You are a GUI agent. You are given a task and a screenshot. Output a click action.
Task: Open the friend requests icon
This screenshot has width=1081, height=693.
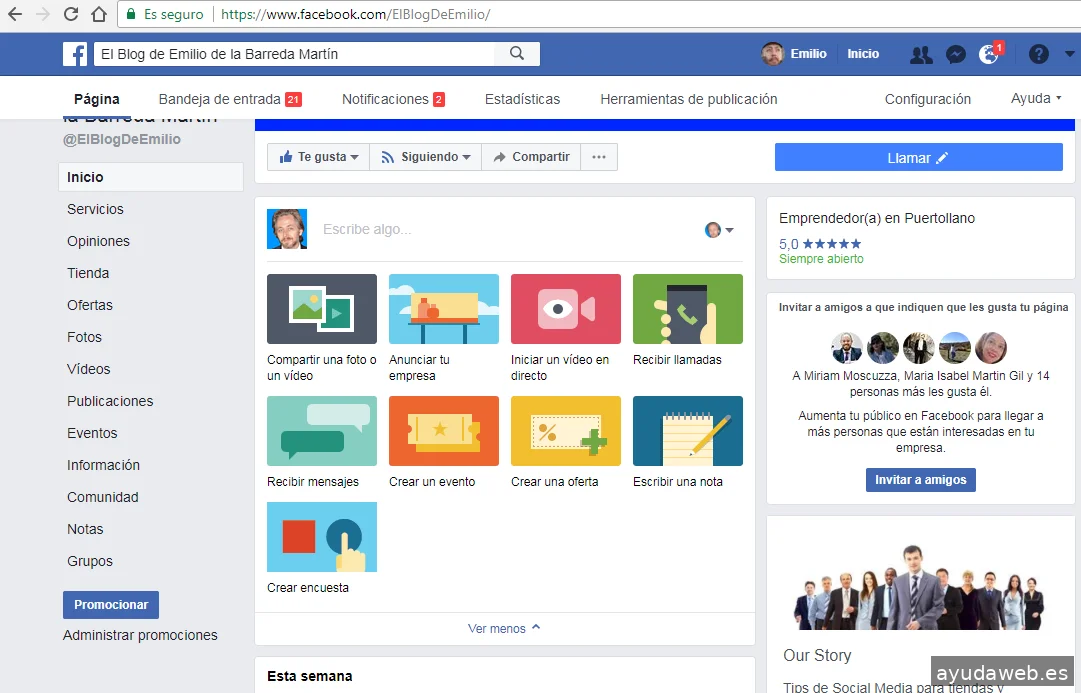click(920, 55)
